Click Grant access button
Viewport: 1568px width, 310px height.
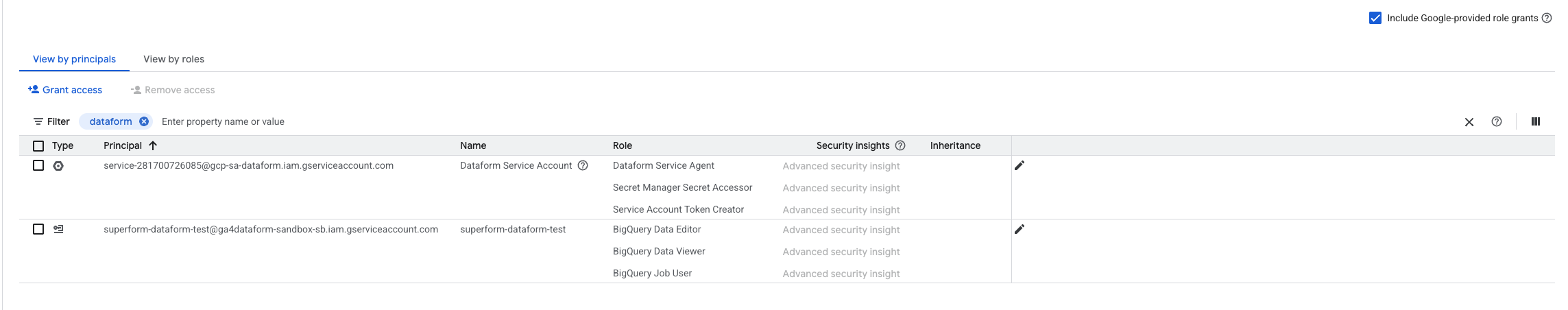[65, 90]
